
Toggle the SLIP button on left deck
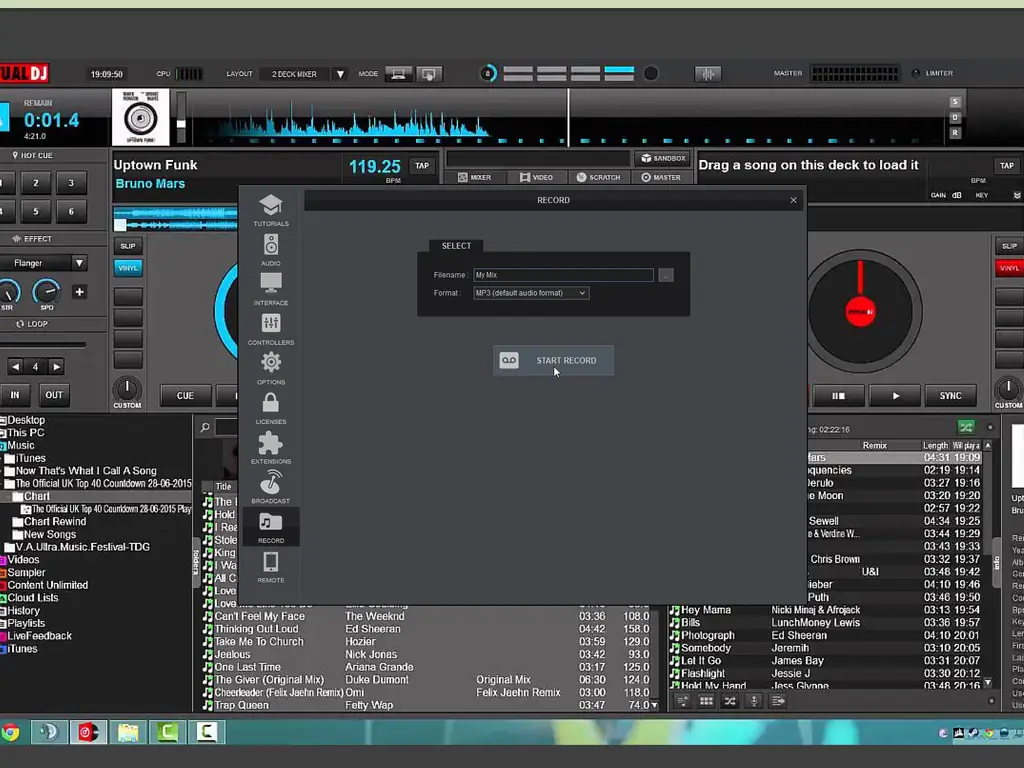[128, 246]
